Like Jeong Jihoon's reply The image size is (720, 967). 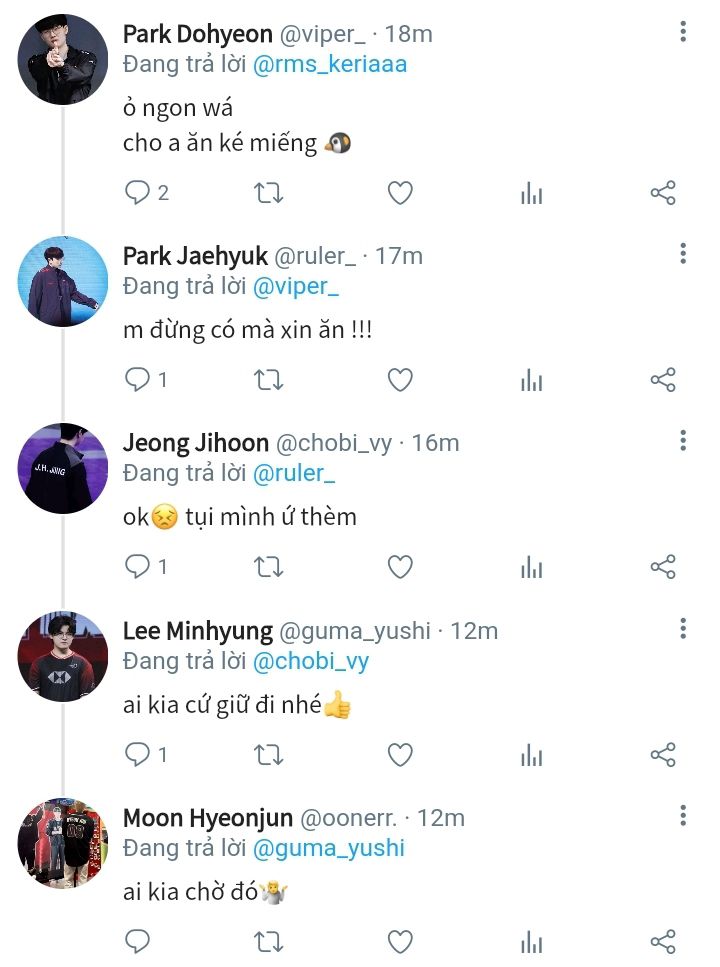click(x=400, y=567)
